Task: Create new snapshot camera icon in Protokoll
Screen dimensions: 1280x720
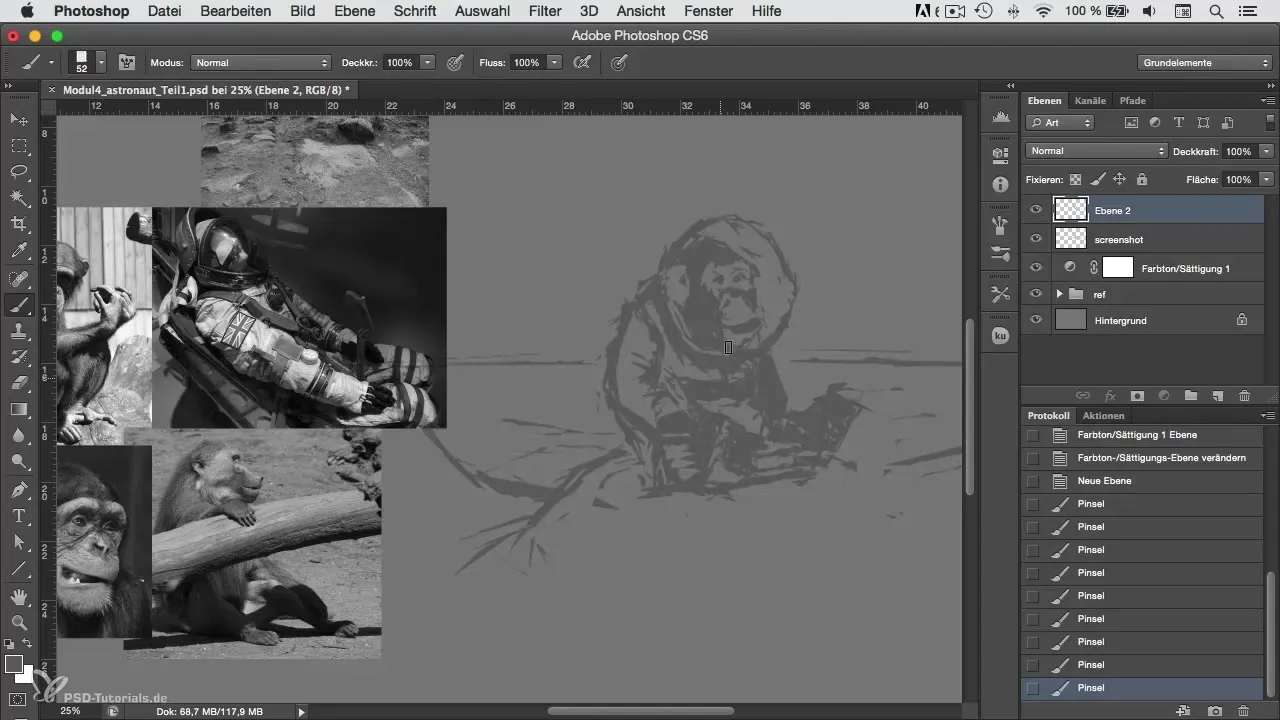Action: (x=1215, y=711)
